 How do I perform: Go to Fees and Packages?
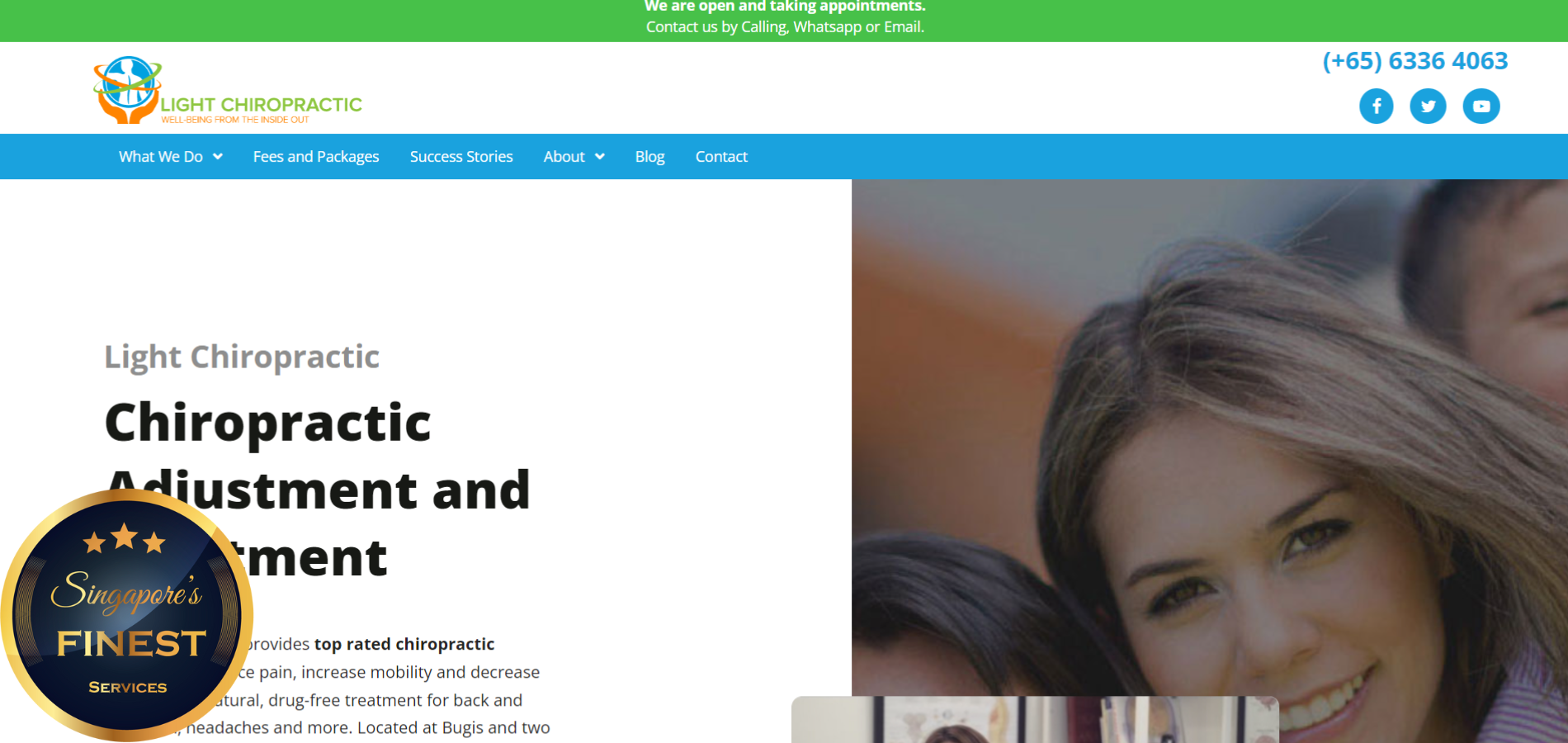(316, 157)
